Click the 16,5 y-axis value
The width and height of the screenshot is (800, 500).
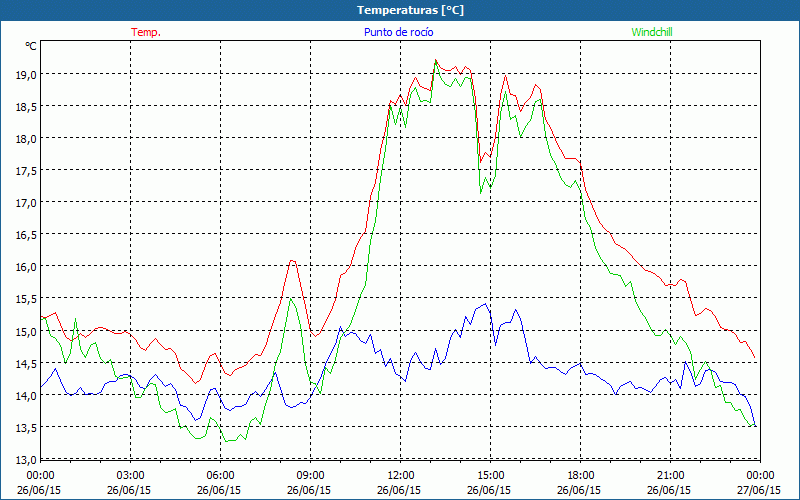point(26,235)
